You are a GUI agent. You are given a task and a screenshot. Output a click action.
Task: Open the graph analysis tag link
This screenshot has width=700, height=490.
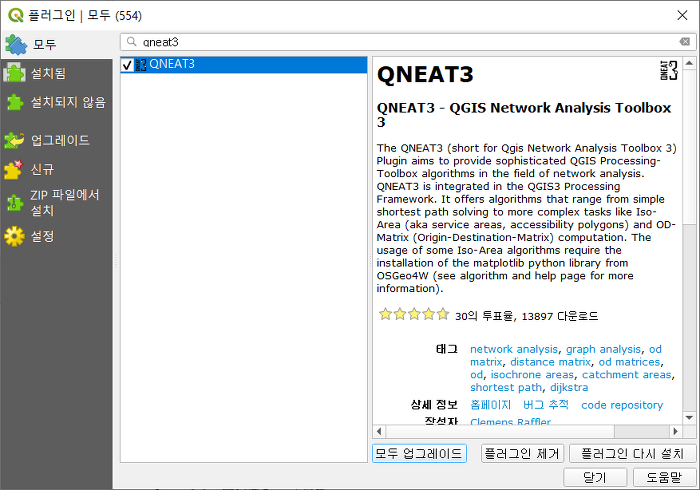(603, 349)
